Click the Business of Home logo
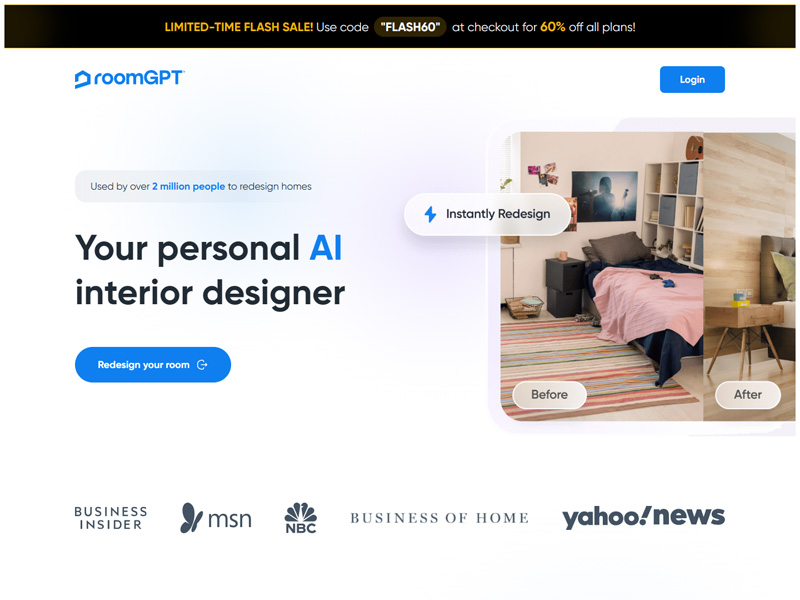The height and width of the screenshot is (600, 800). (x=439, y=518)
